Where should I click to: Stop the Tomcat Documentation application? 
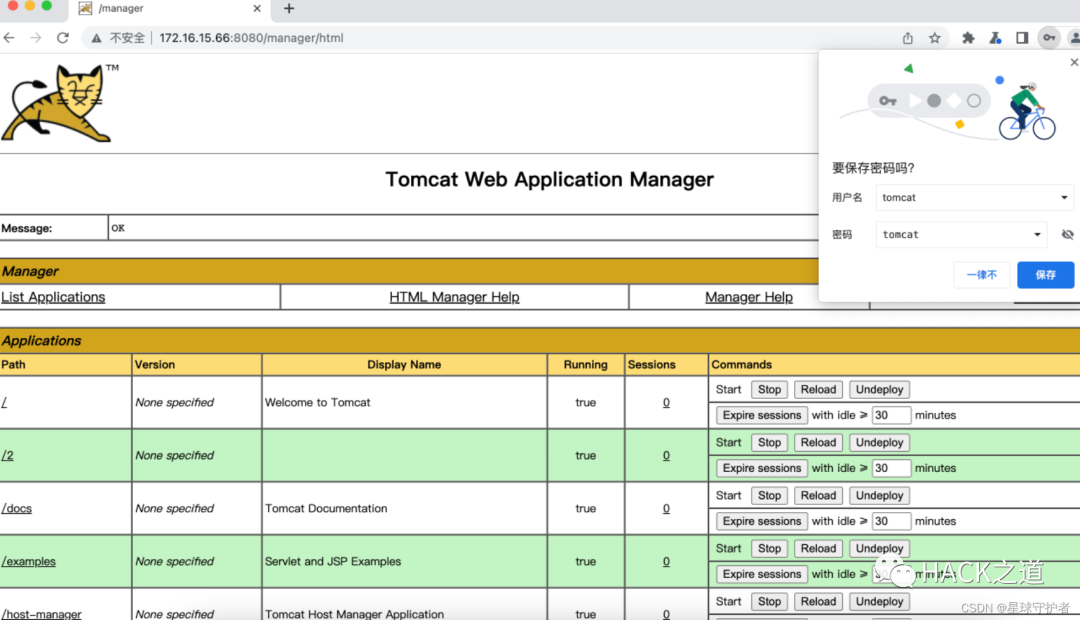[769, 495]
